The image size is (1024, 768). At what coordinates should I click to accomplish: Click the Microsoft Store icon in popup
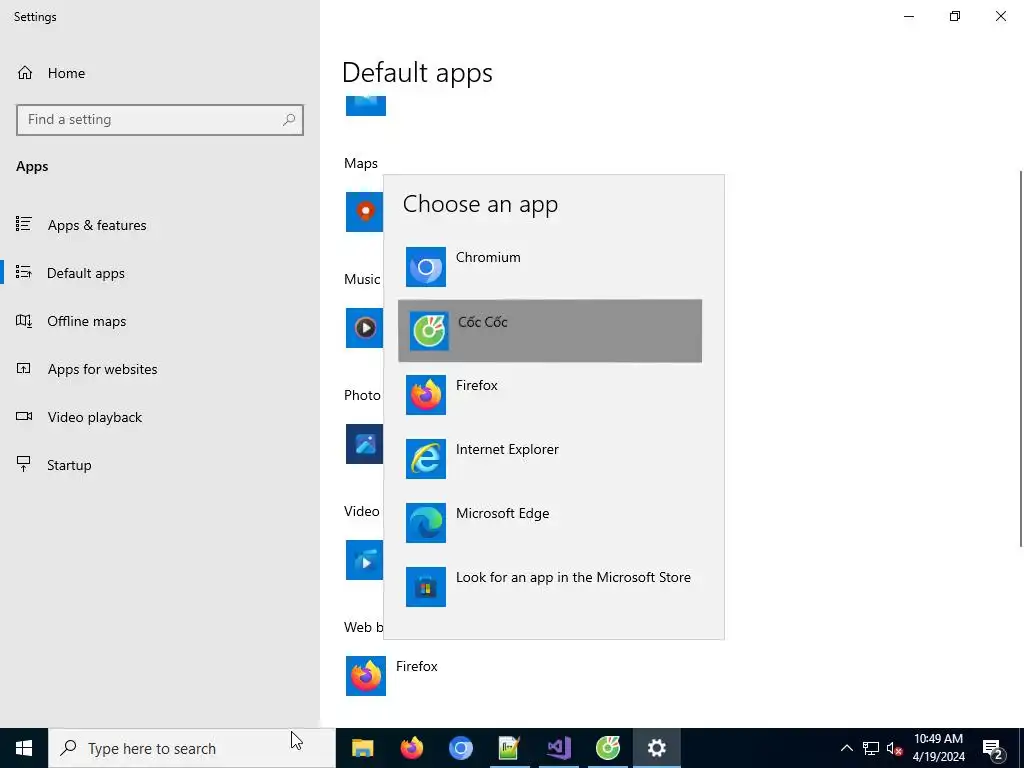(x=426, y=587)
